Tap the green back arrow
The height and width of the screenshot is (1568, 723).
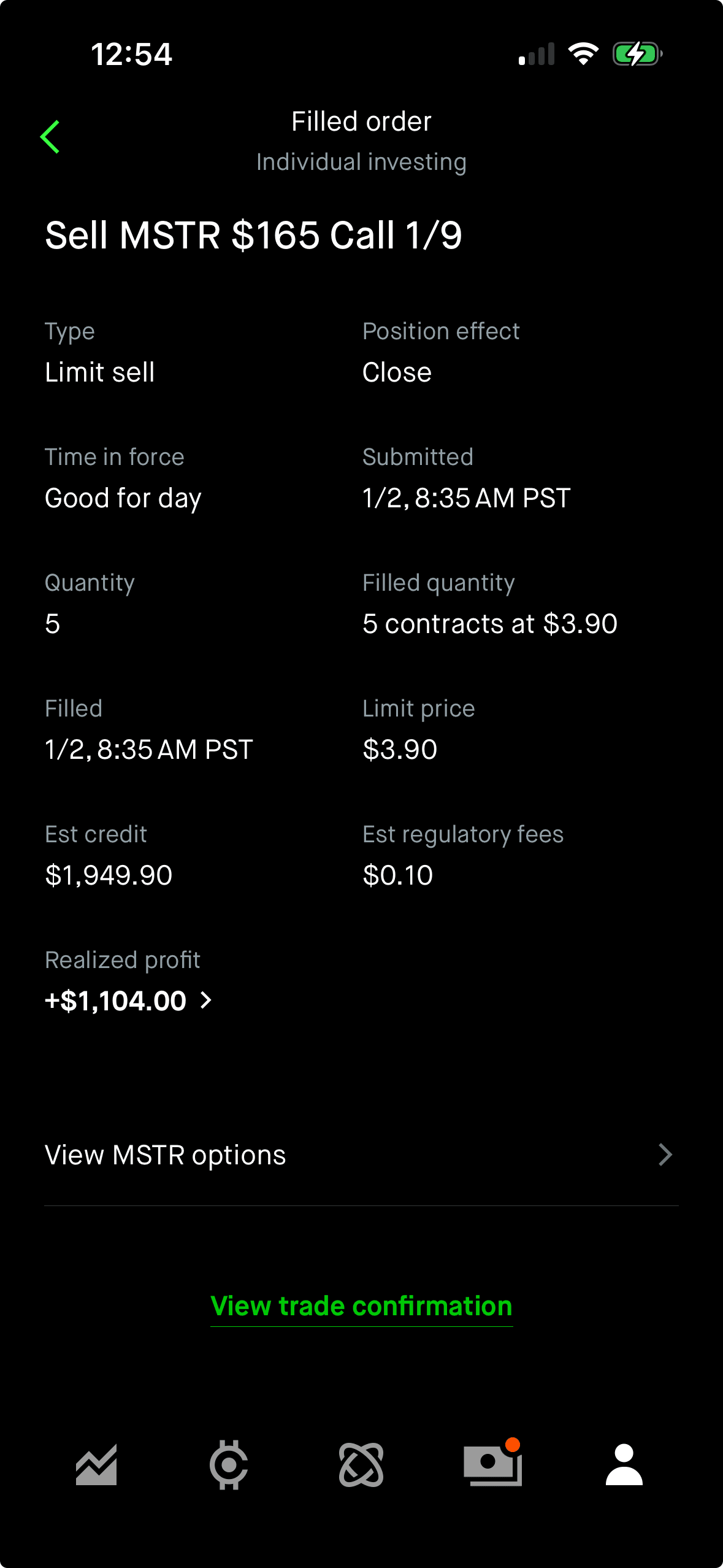[50, 137]
